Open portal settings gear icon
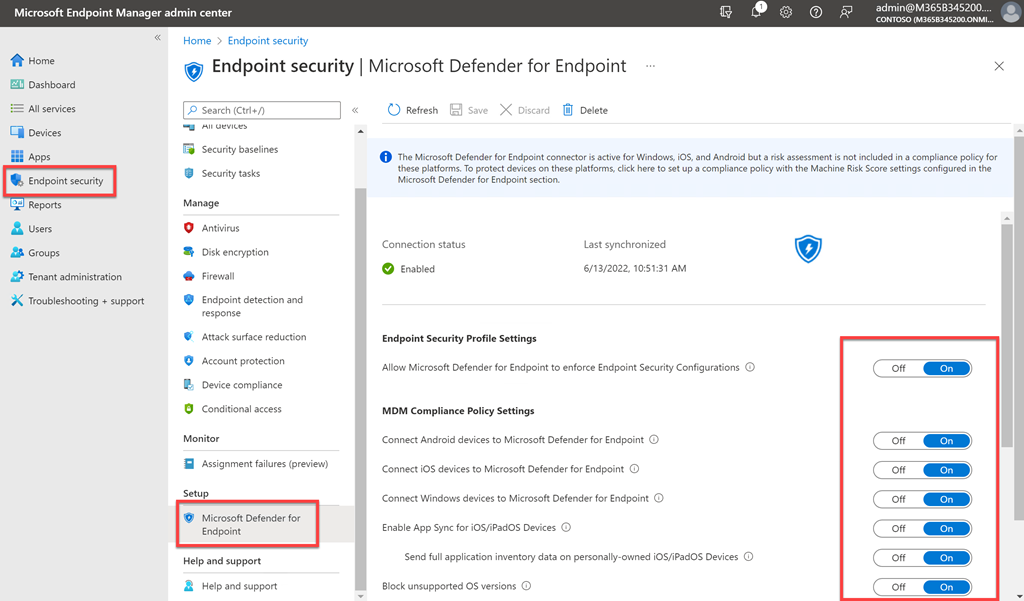 click(x=786, y=13)
